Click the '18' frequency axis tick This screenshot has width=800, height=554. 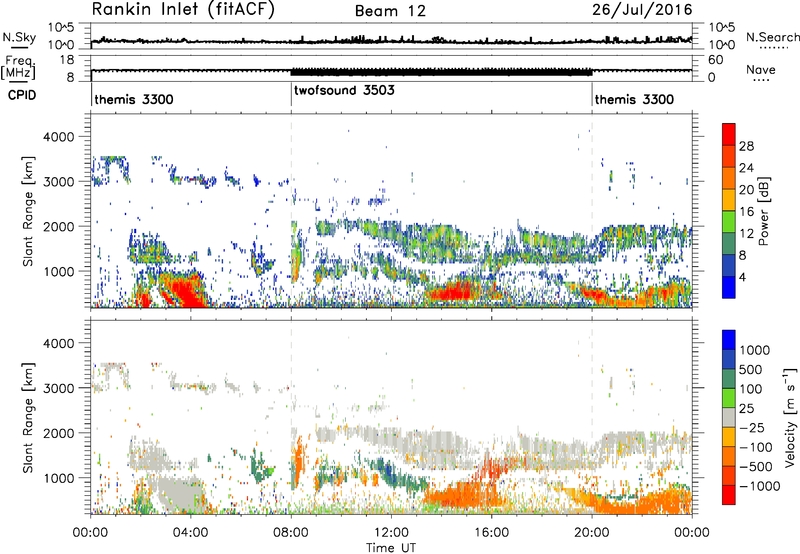coord(67,60)
